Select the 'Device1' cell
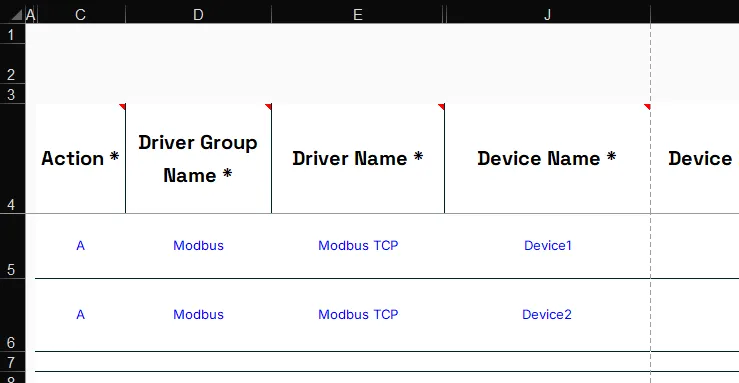This screenshot has height=383, width=739. point(548,246)
